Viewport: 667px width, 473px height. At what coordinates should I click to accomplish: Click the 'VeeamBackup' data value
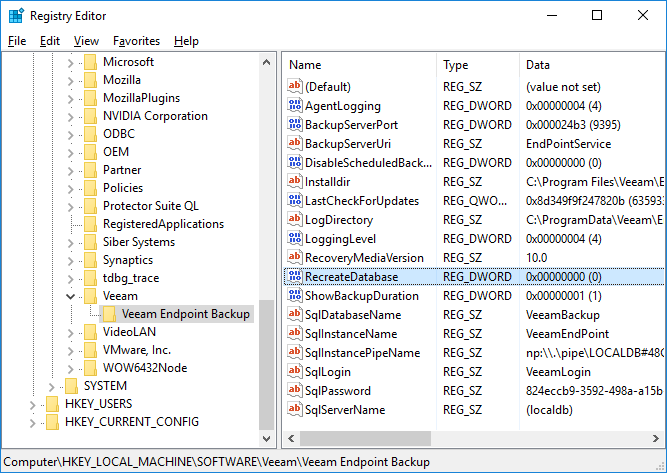click(x=563, y=315)
